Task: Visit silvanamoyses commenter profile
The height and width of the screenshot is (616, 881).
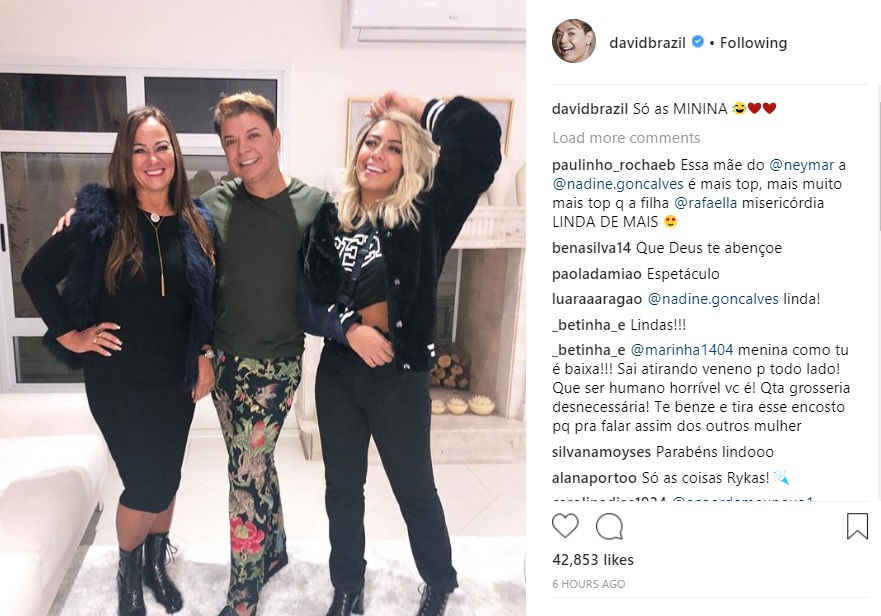Action: 601,452
